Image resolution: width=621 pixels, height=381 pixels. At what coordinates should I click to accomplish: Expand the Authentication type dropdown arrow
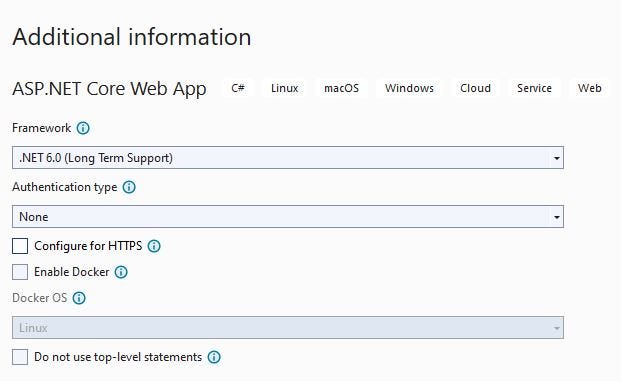[x=556, y=217]
